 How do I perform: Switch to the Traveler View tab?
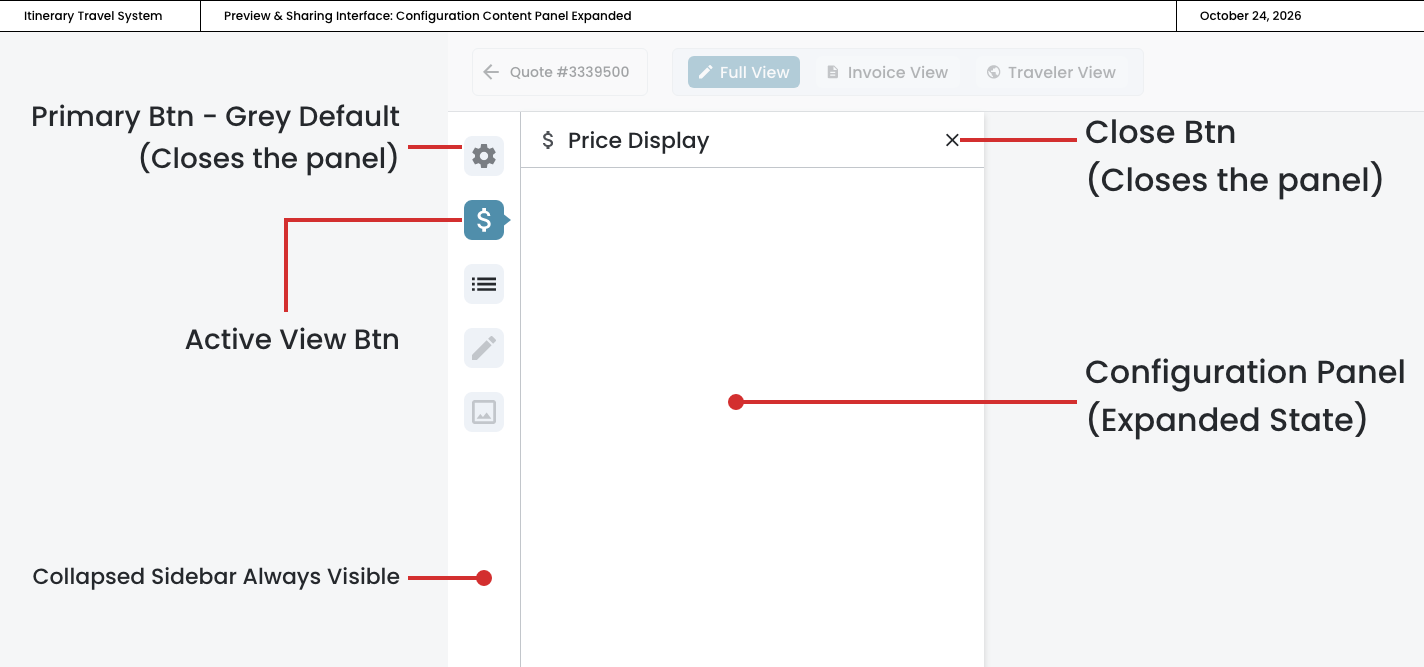coord(1051,72)
